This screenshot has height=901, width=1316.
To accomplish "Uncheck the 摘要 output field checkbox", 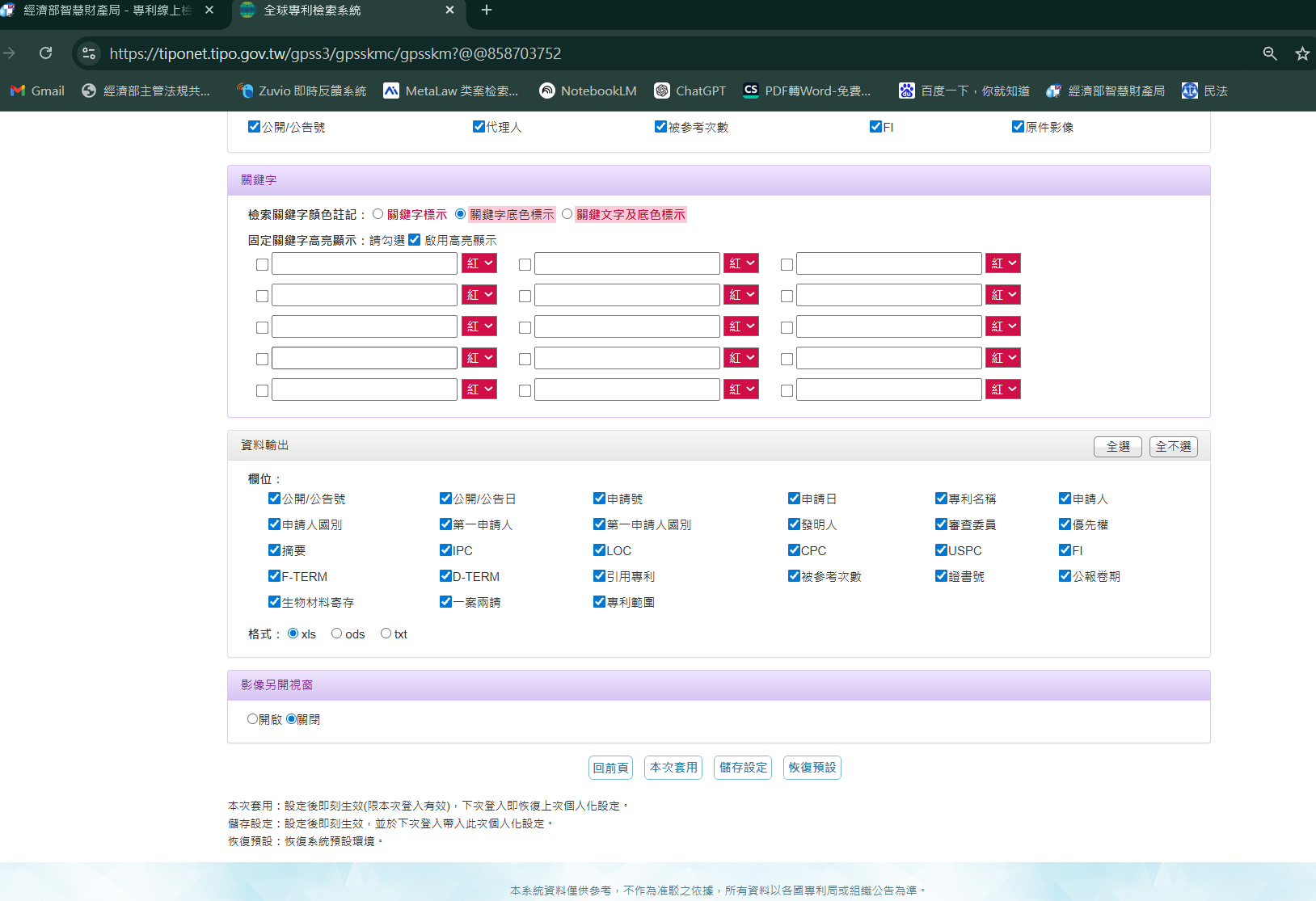I will pyautogui.click(x=274, y=549).
